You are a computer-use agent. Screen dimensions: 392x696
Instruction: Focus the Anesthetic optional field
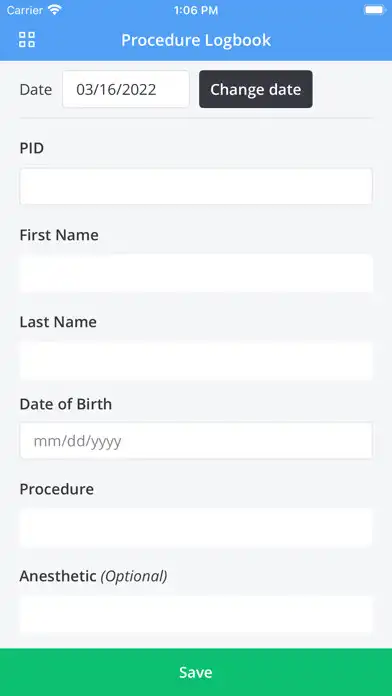(x=196, y=614)
